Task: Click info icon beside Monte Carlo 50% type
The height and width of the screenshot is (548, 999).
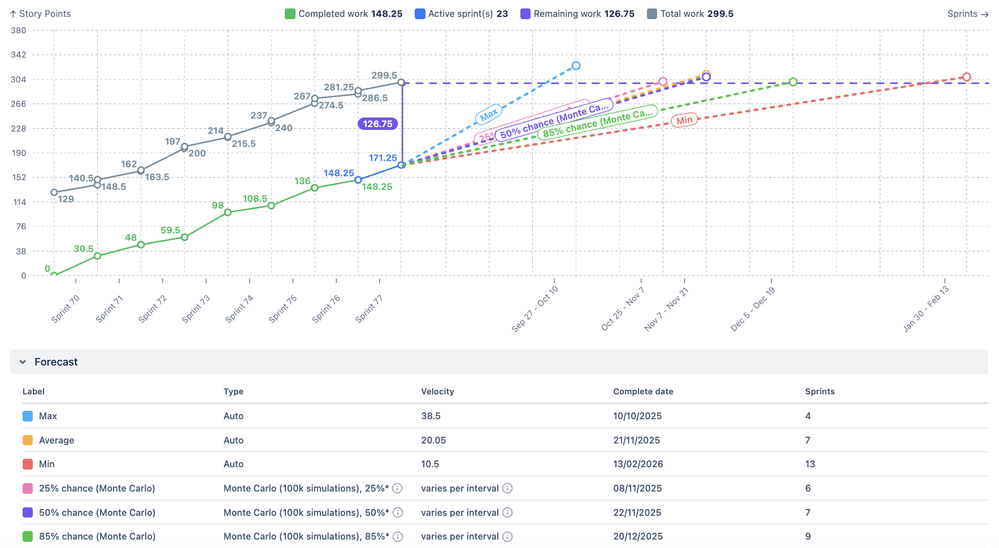Action: point(397,513)
